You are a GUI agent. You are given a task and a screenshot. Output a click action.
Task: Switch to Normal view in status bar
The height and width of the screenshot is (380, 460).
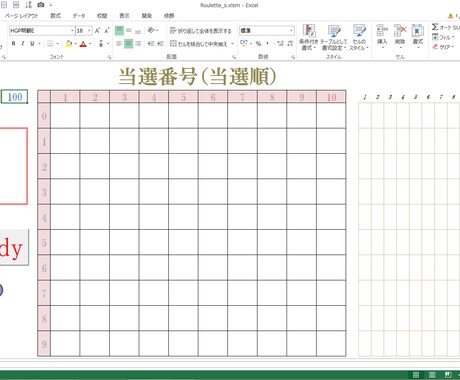416,375
